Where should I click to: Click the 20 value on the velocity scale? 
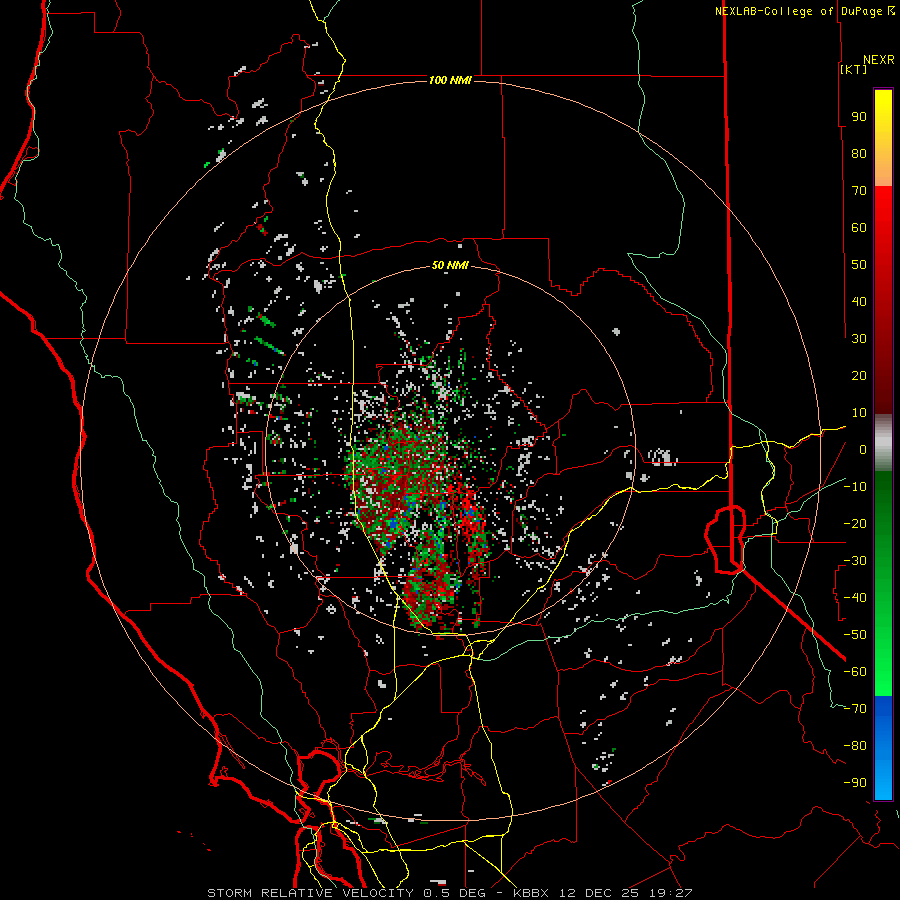tap(859, 375)
